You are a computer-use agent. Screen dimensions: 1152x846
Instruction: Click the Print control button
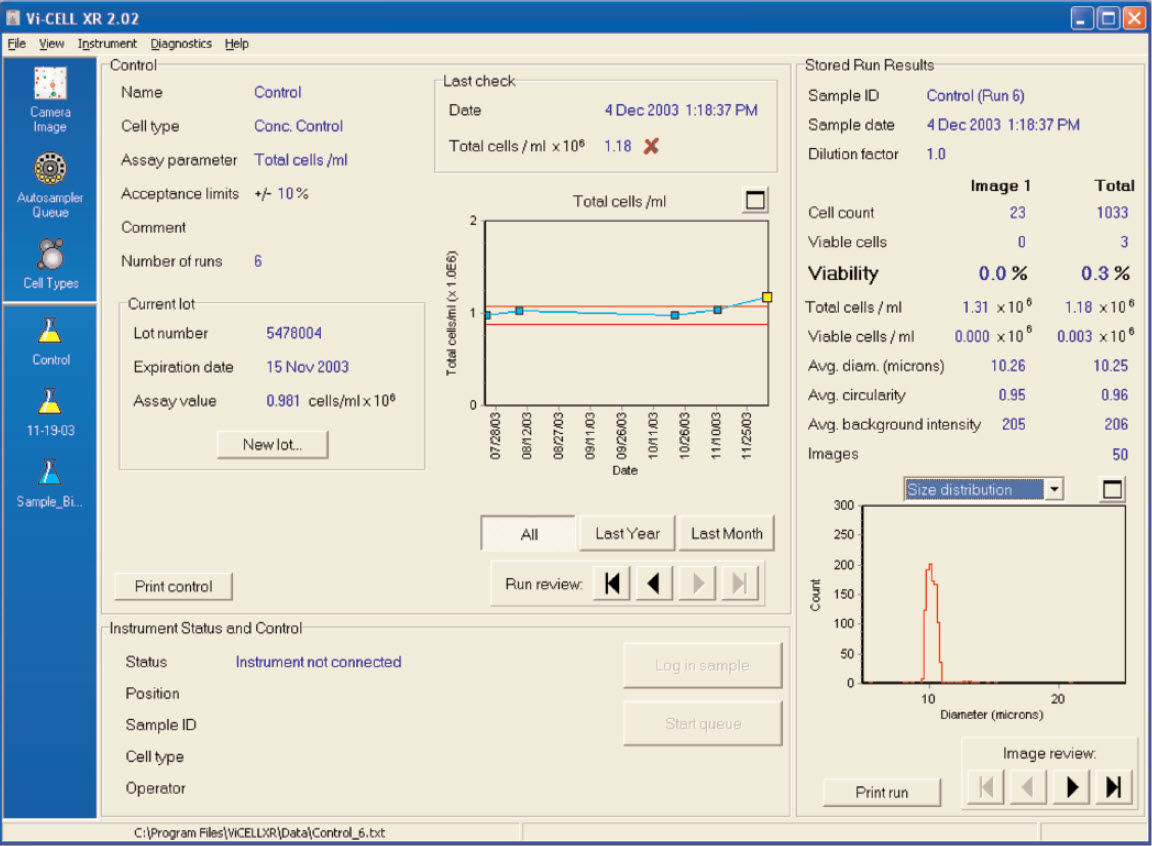point(173,586)
